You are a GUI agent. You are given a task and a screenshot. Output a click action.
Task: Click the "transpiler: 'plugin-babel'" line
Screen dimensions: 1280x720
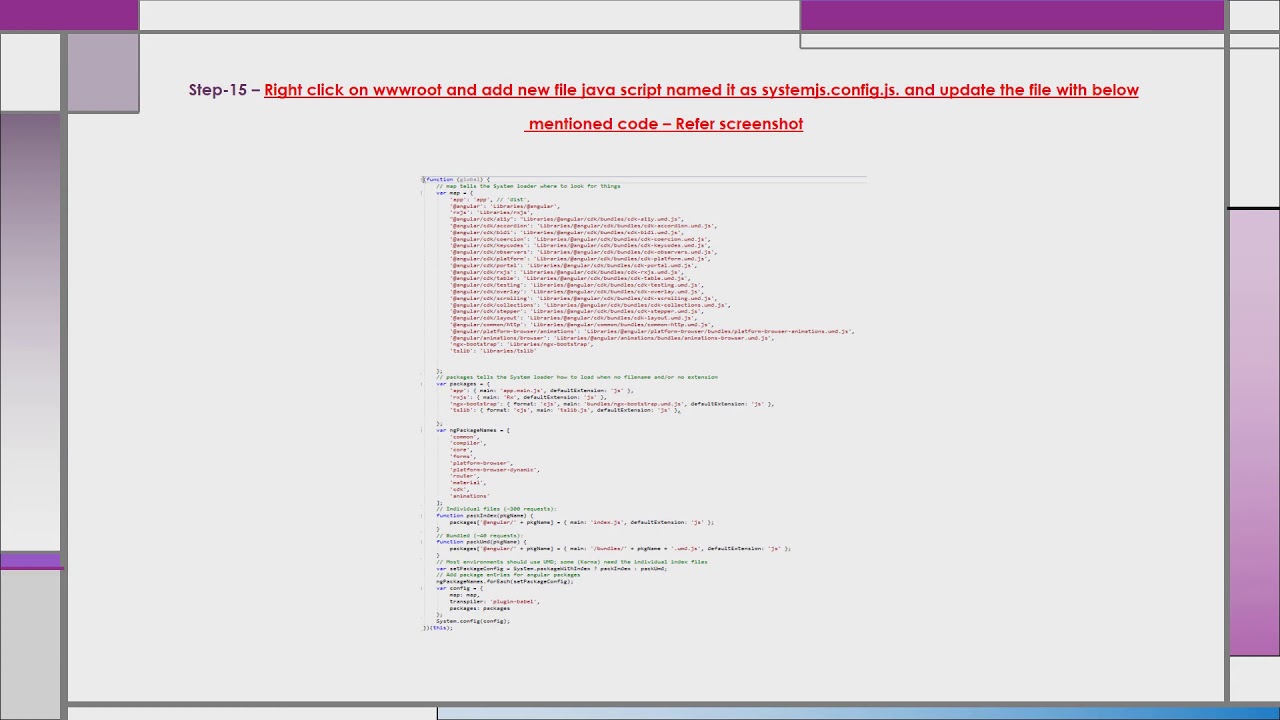495,601
